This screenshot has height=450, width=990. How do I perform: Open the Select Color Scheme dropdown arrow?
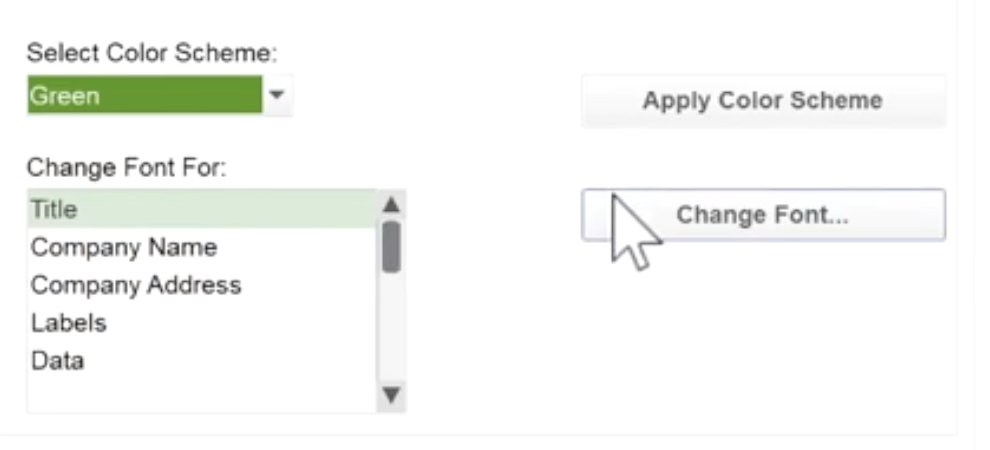click(x=277, y=95)
